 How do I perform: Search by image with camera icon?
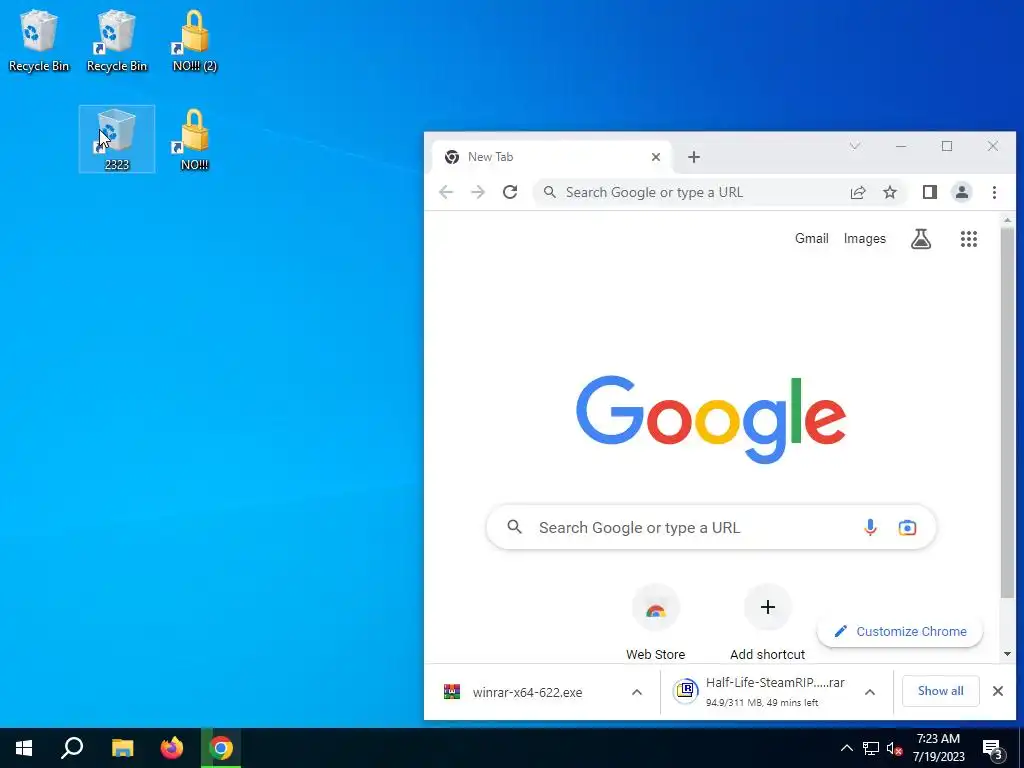pos(907,527)
